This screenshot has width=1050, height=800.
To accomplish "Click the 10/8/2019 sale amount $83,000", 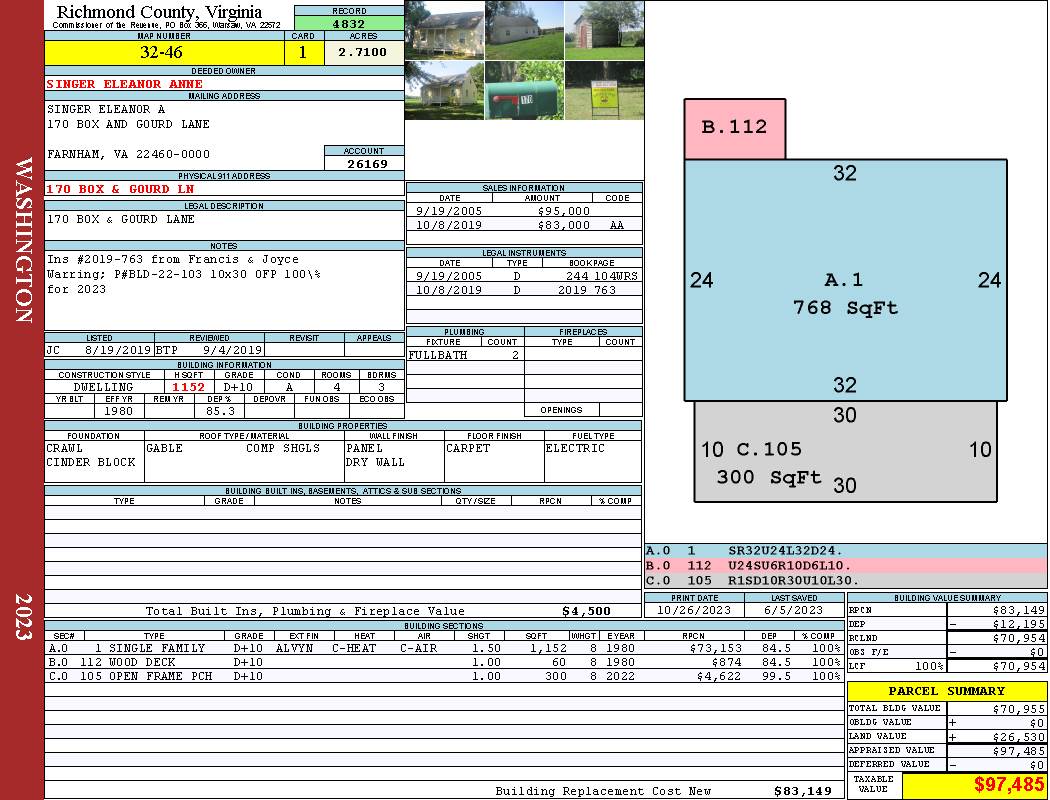I will (x=564, y=225).
